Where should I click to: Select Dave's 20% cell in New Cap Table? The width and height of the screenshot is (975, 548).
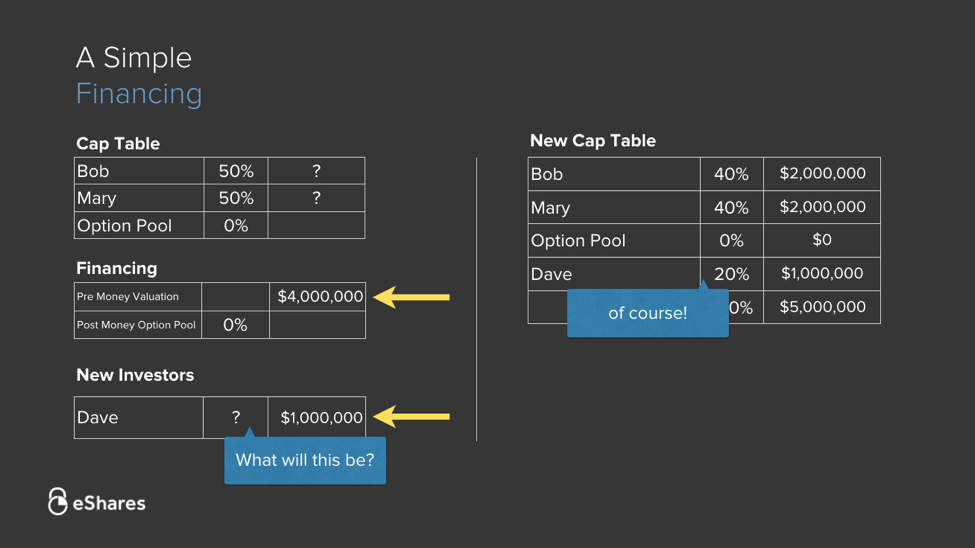pos(731,275)
